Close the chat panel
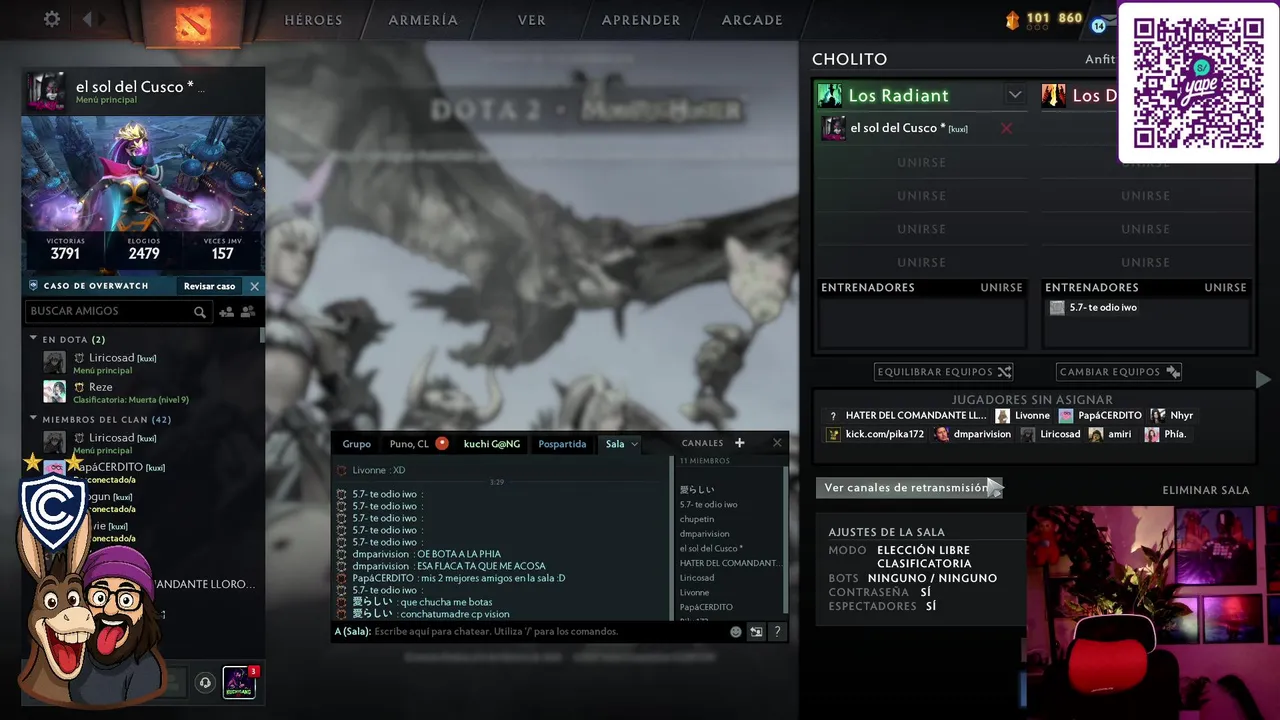1280x720 pixels. 777,443
